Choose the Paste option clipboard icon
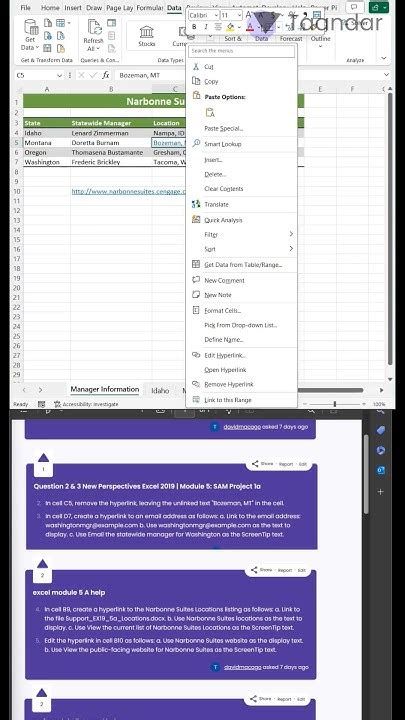Viewport: 405px width, 720px height. coord(210,112)
